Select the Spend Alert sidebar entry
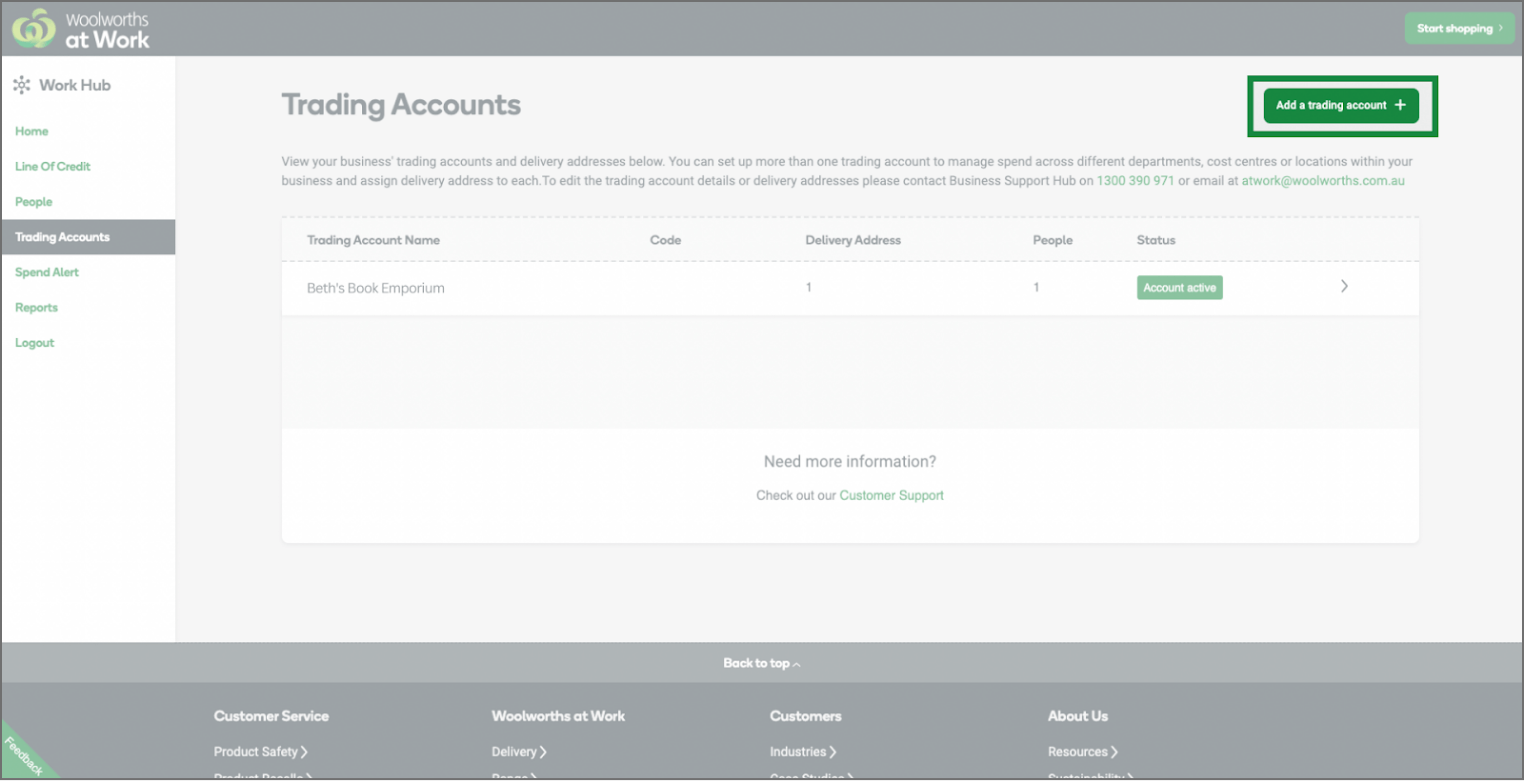Screen dimensions: 1524x781 tap(46, 272)
